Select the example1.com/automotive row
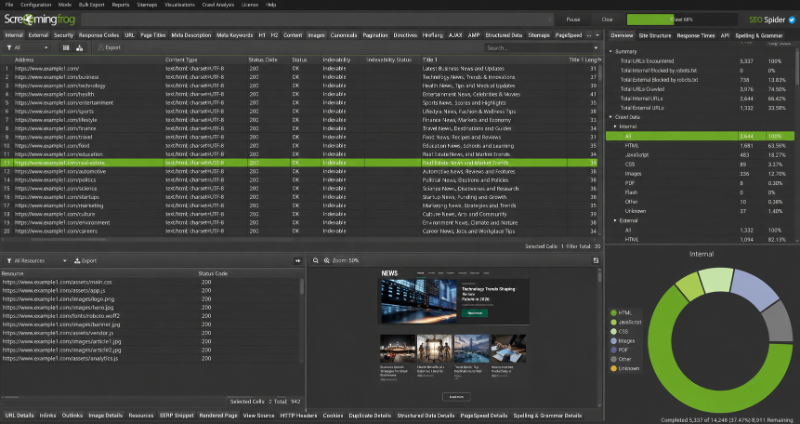Viewport: 800px width, 424px height. coord(301,171)
